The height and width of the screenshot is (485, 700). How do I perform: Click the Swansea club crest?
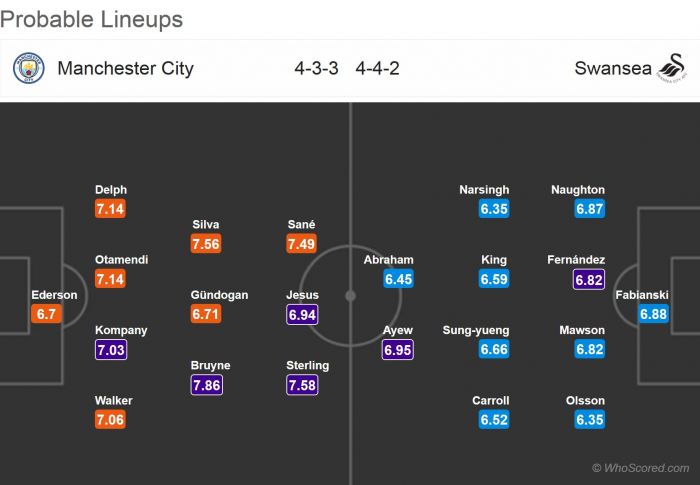(x=667, y=69)
